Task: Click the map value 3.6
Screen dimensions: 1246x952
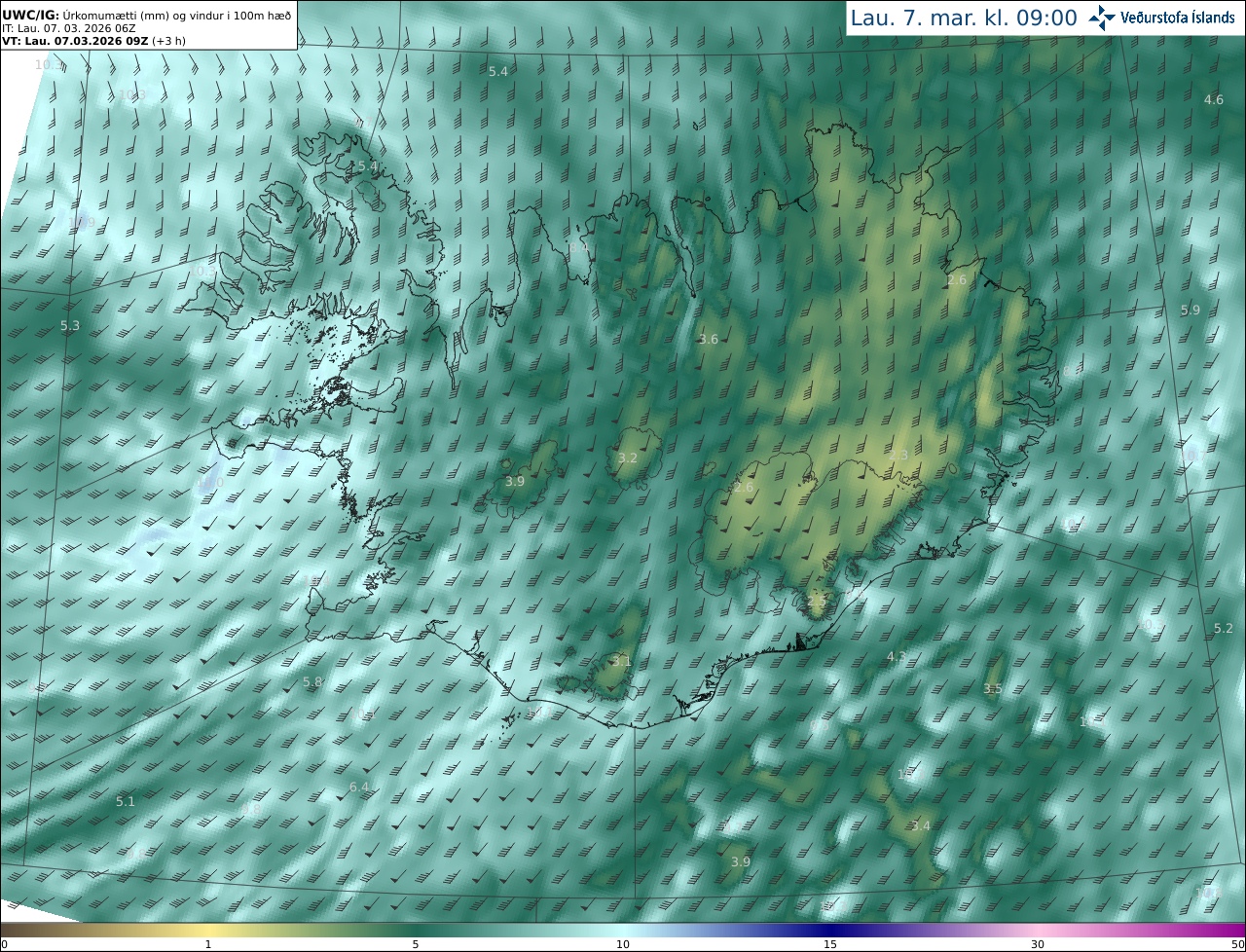Action: pyautogui.click(x=709, y=340)
